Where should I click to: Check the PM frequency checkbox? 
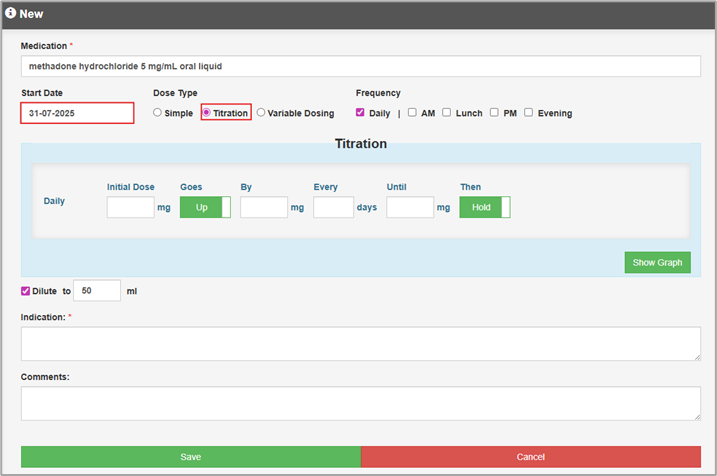494,113
